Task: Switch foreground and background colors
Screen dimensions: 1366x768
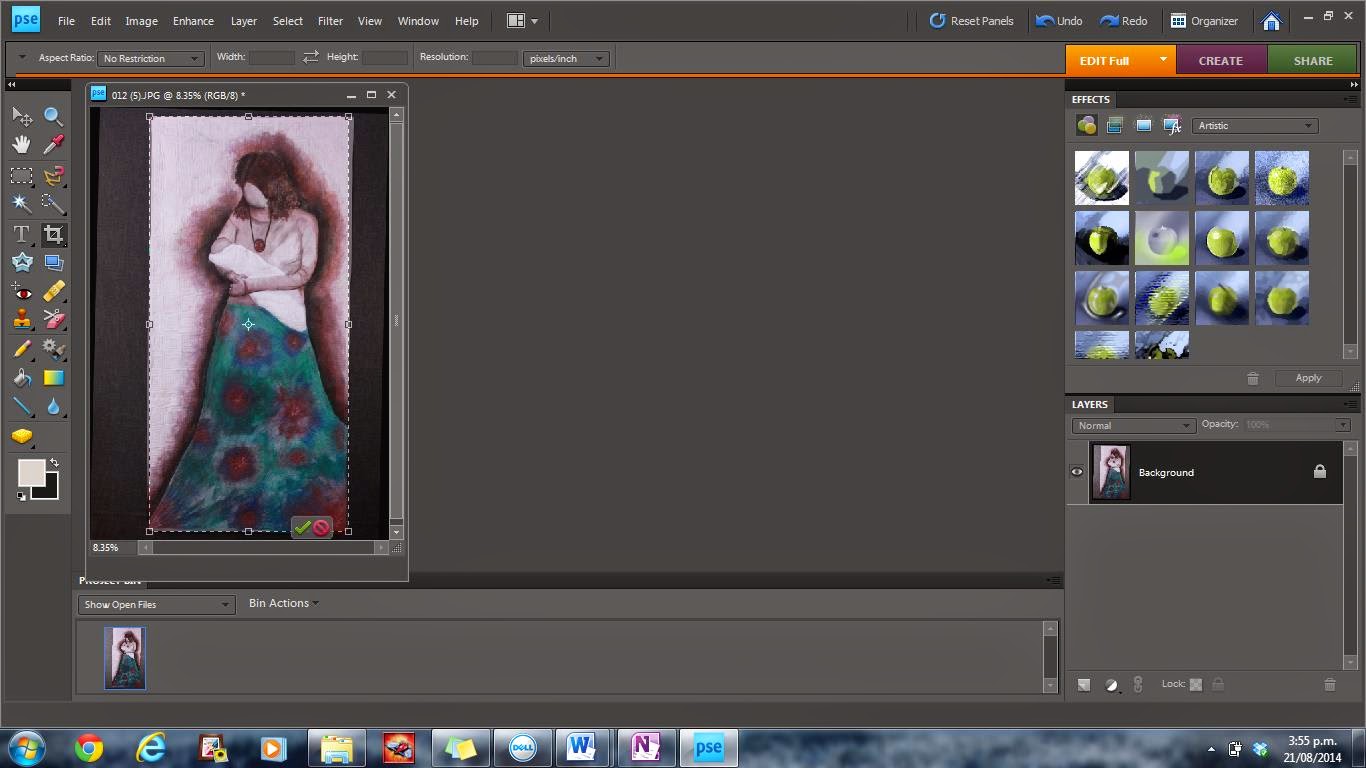Action: [x=54, y=463]
